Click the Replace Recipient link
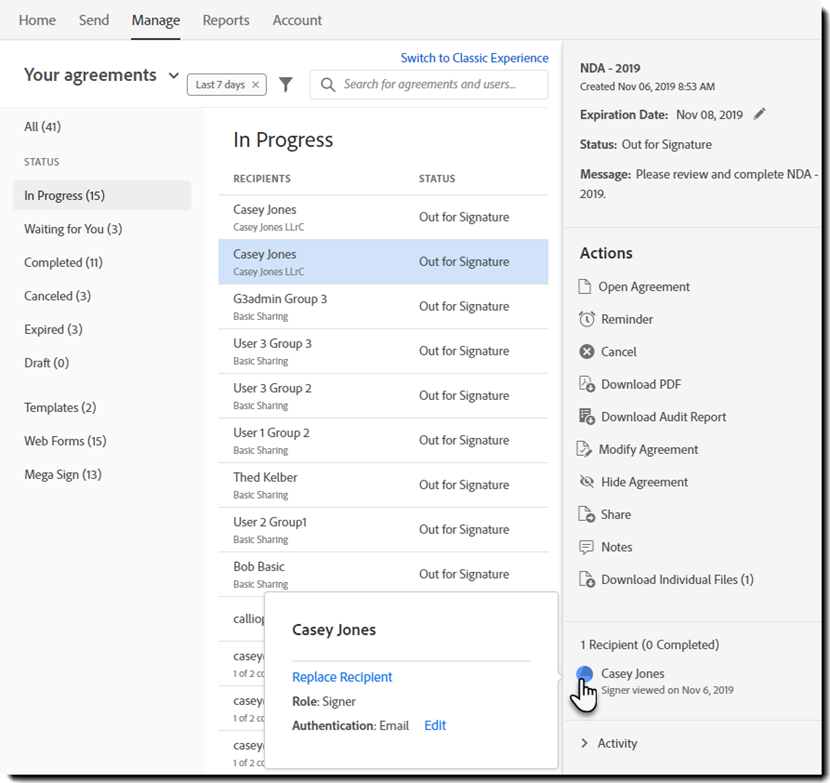The image size is (830, 783). pyautogui.click(x=342, y=677)
